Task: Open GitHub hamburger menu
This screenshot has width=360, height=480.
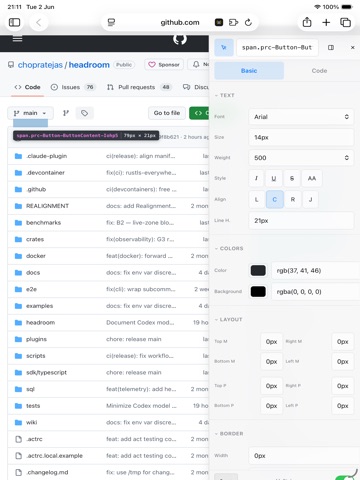Action: (x=17, y=39)
